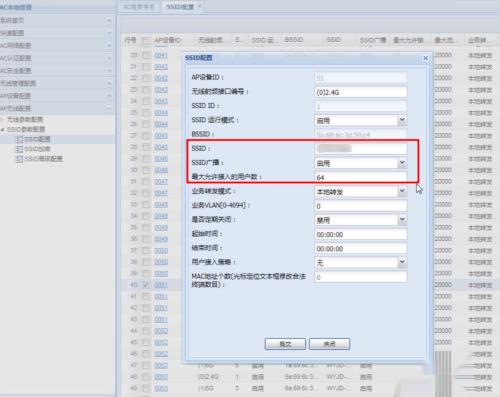Expand the AP设备配置 section plus icon
500x397 pixels.
click(x=109, y=96)
